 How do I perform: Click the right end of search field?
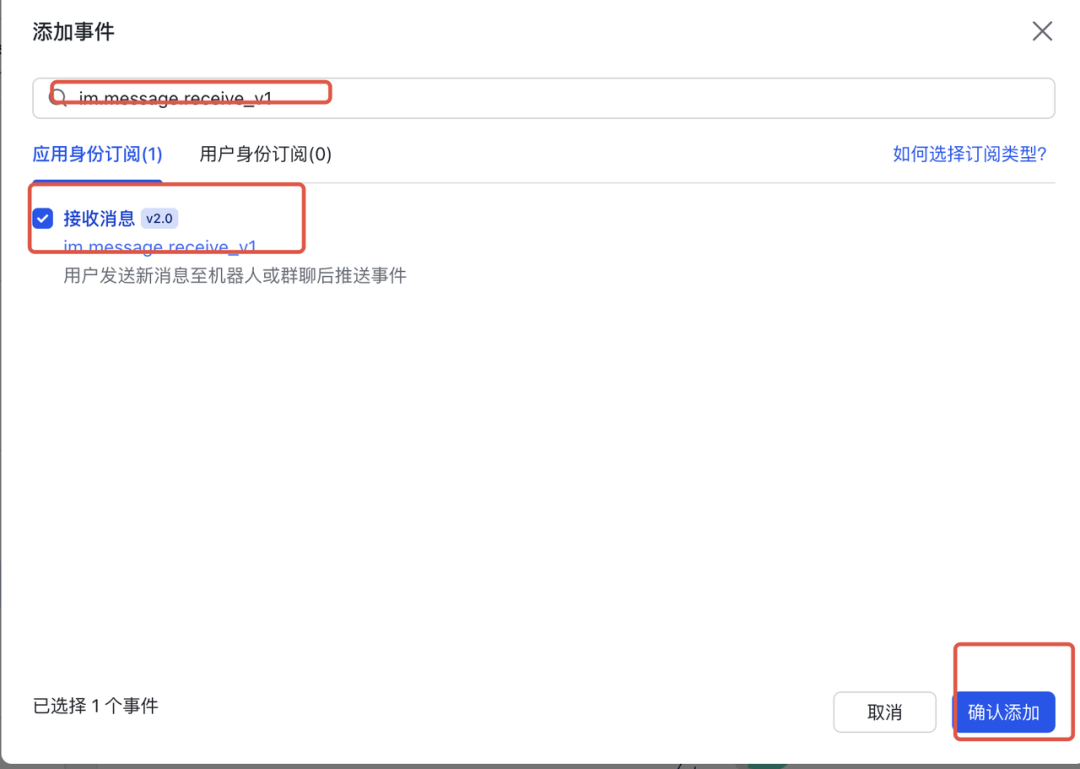(1030, 98)
